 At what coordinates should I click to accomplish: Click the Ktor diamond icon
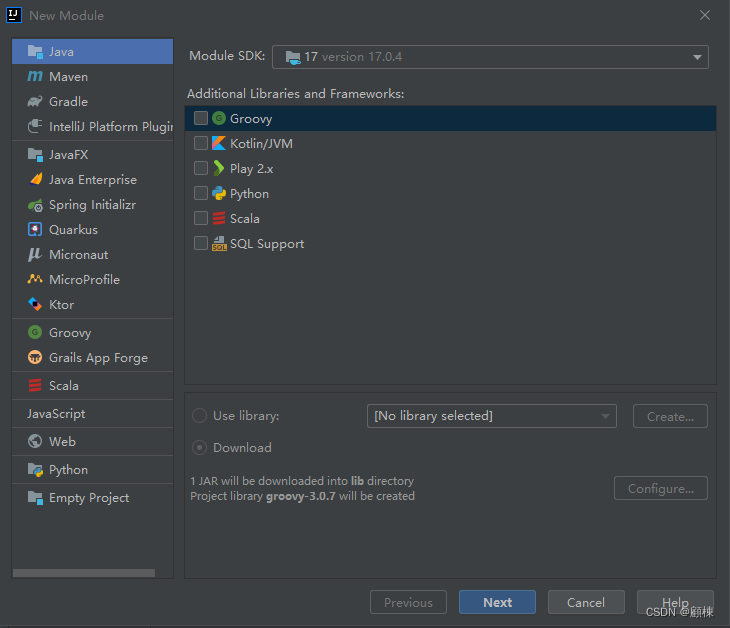click(35, 304)
